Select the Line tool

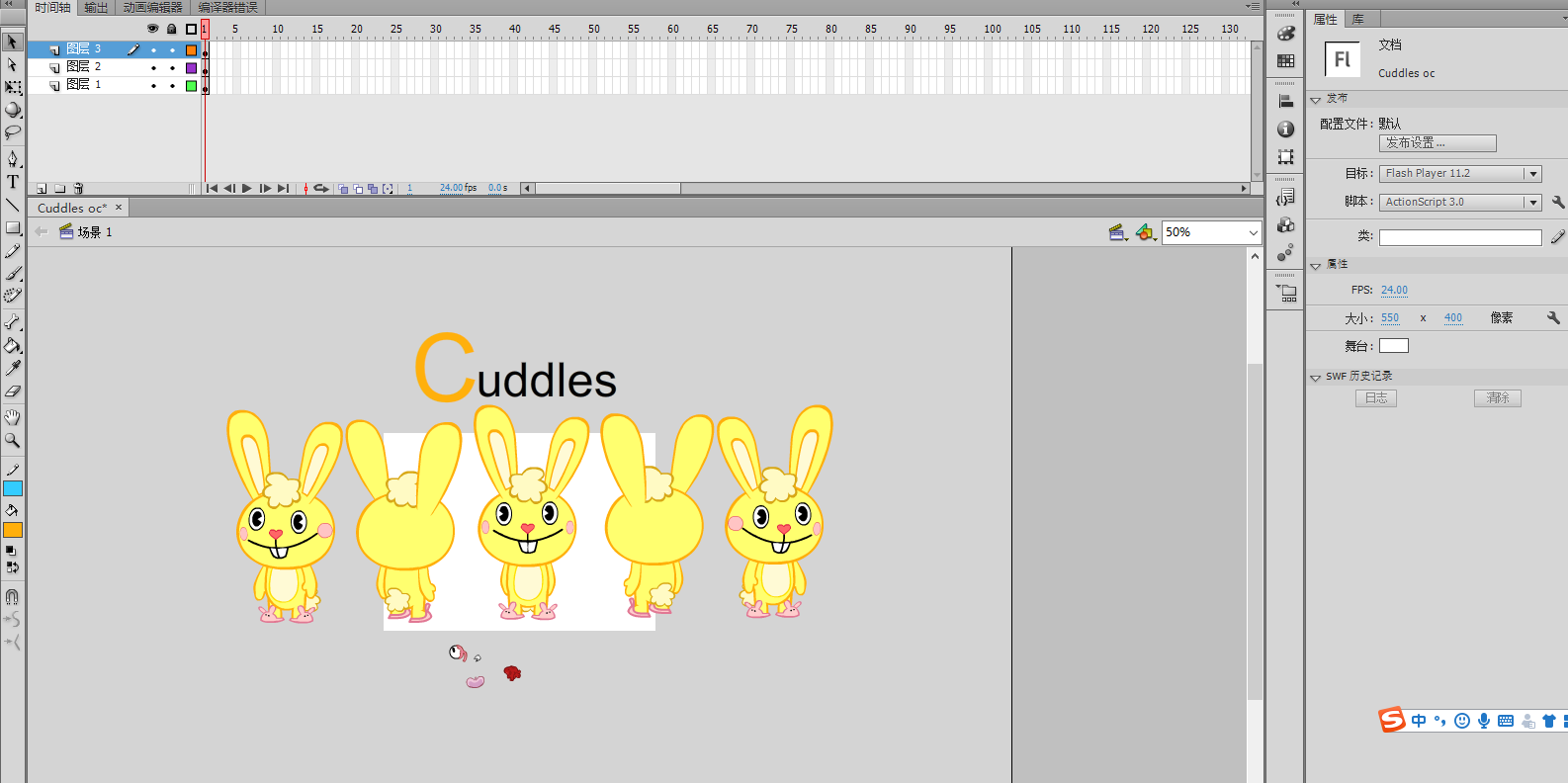click(x=12, y=205)
